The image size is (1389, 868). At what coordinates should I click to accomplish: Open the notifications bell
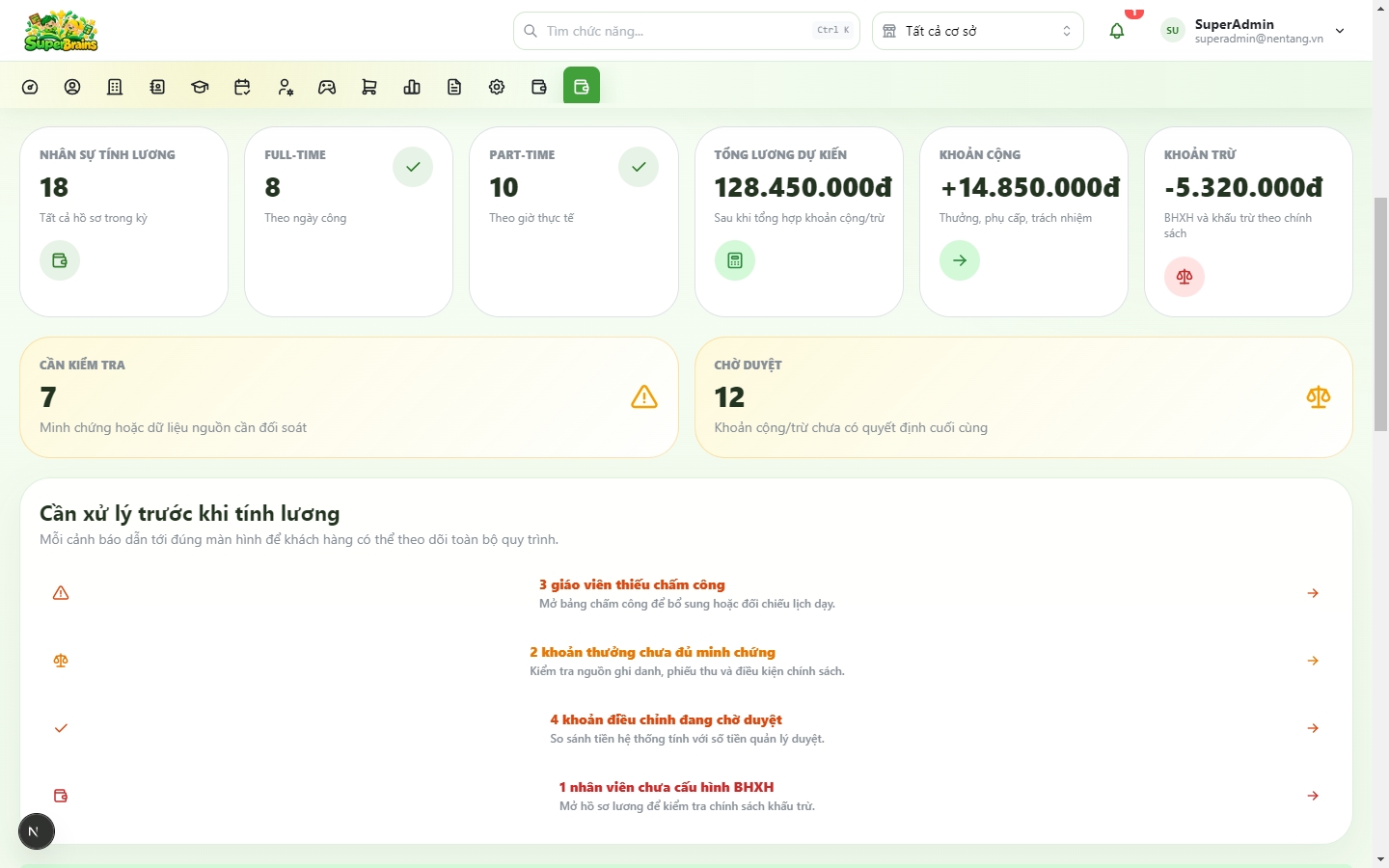pos(1117,31)
